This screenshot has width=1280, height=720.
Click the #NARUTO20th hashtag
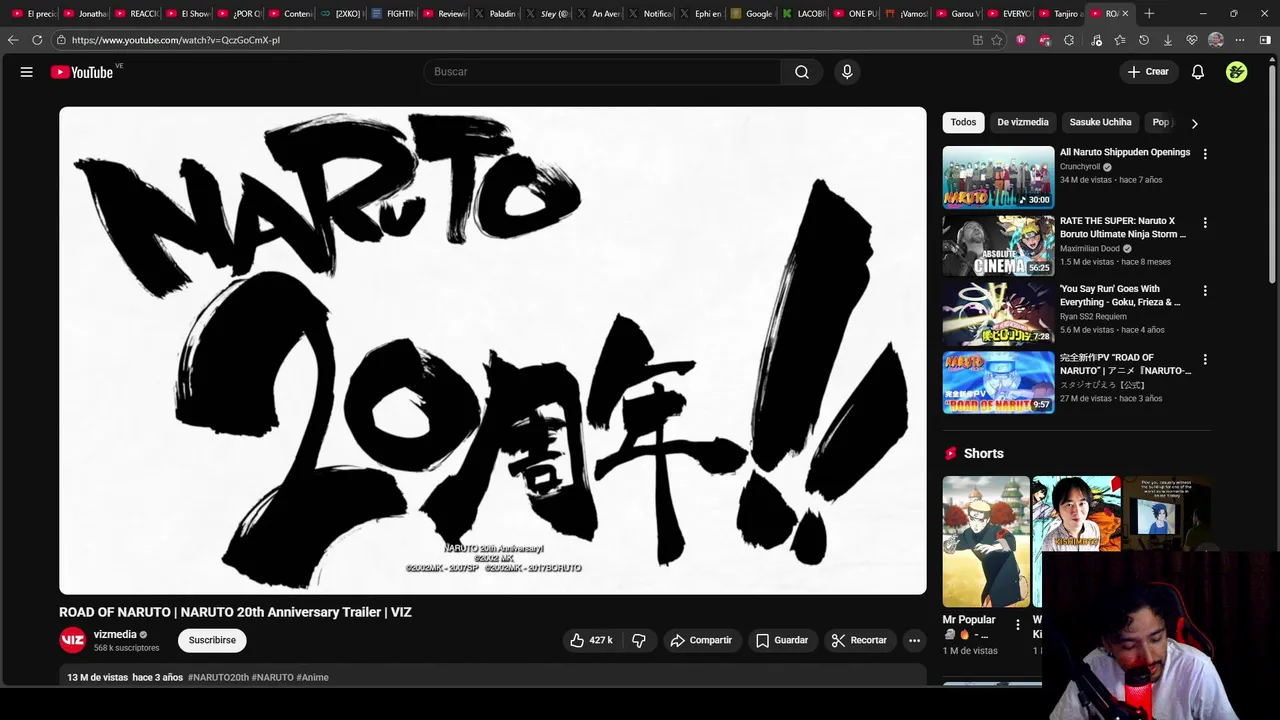218,677
